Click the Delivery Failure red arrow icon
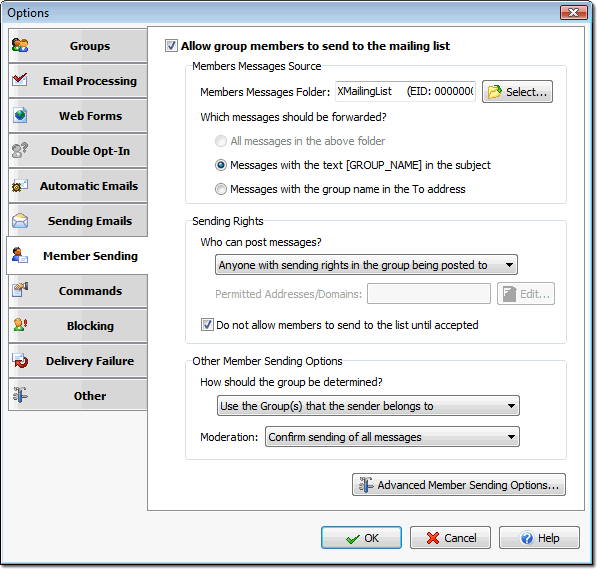The height and width of the screenshot is (569, 597). click(20, 360)
